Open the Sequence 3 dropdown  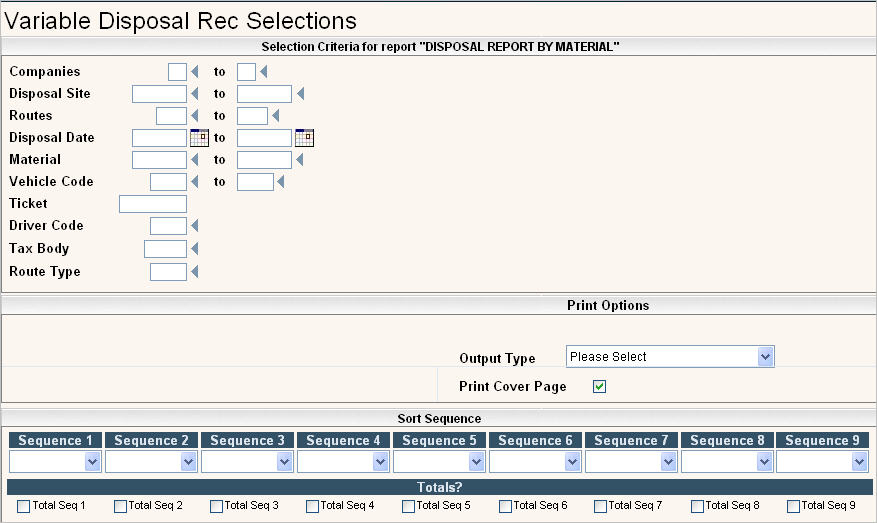(247, 462)
